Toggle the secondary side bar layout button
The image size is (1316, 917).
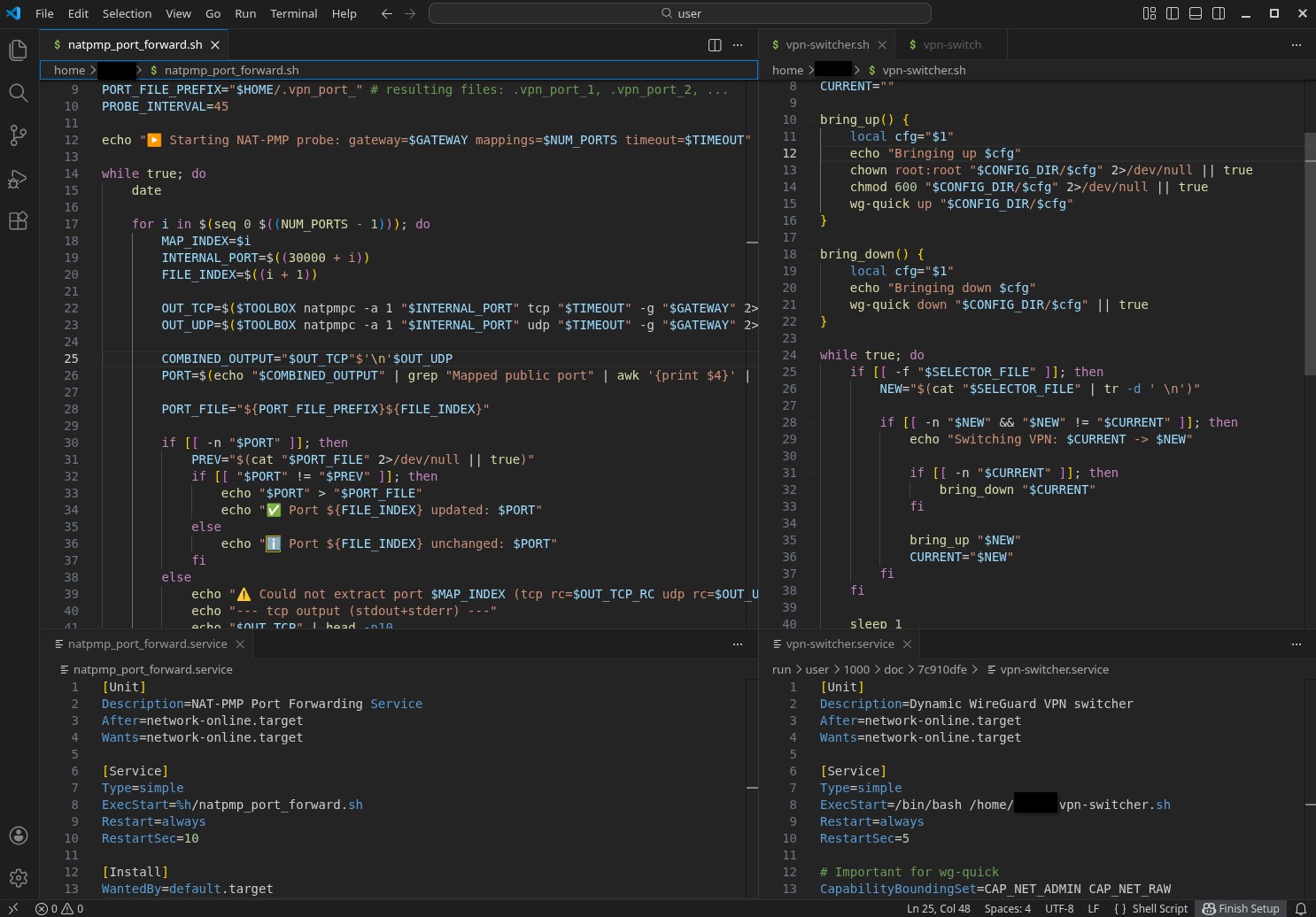pos(1219,13)
